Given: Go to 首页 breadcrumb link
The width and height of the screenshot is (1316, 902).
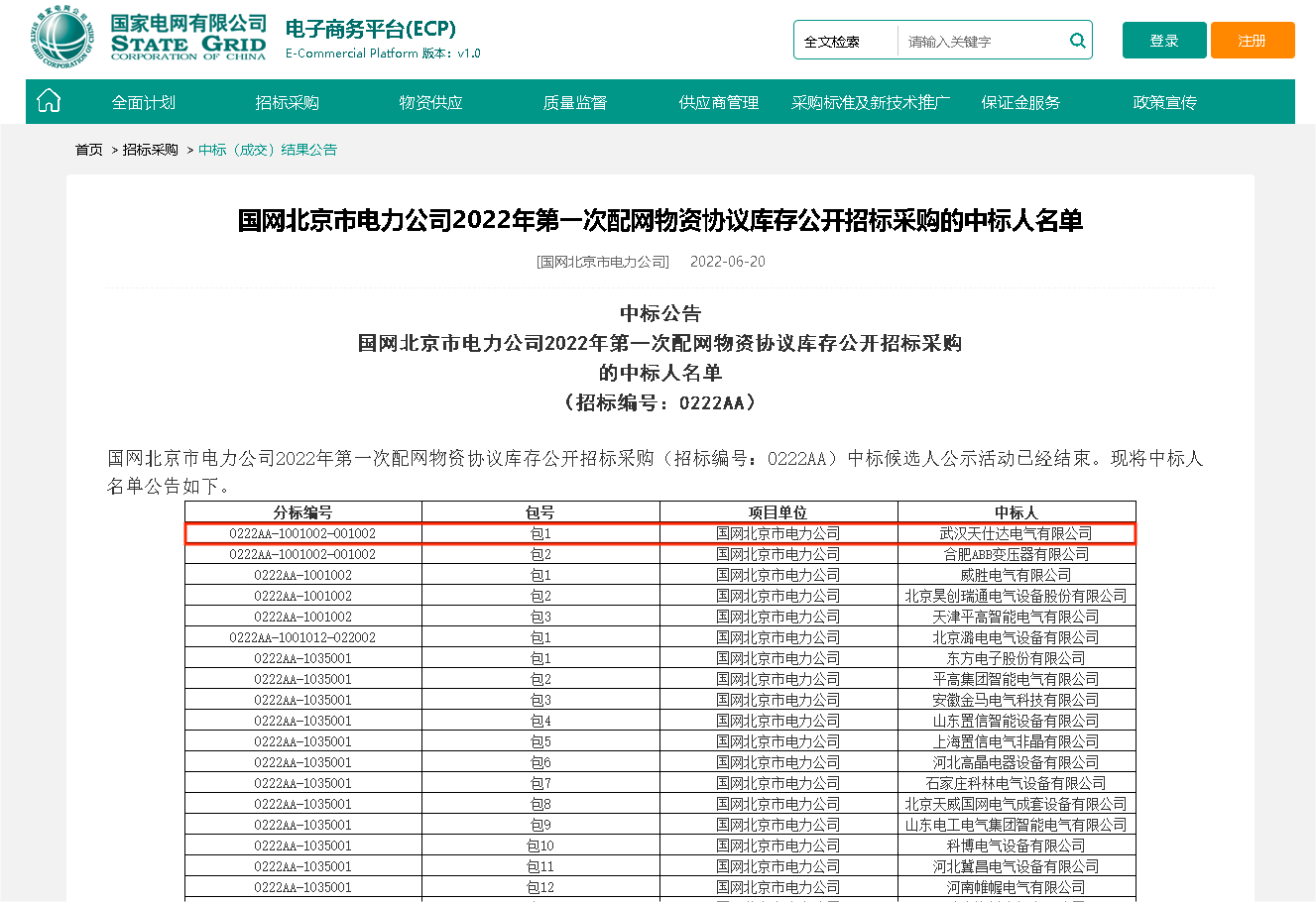Looking at the screenshot, I should point(89,150).
